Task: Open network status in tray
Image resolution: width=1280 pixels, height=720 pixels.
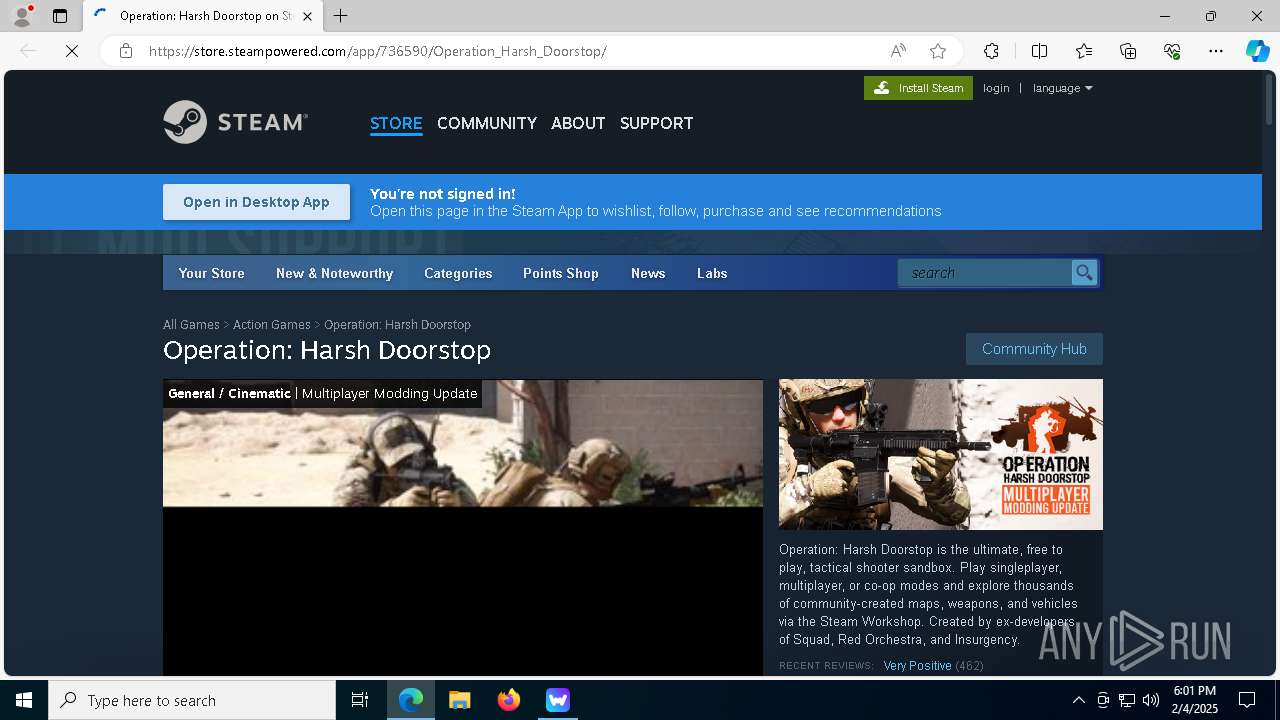Action: [1127, 700]
